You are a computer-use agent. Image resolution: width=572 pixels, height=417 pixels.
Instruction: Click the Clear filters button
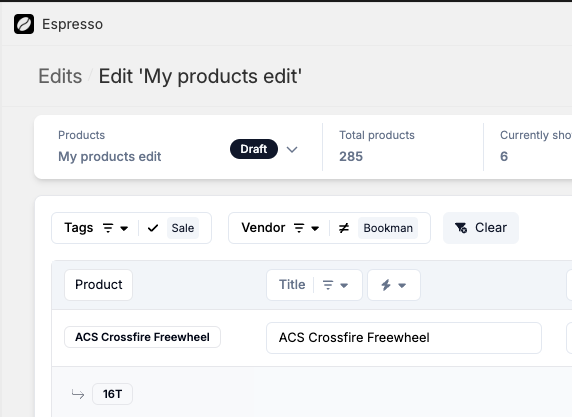481,228
